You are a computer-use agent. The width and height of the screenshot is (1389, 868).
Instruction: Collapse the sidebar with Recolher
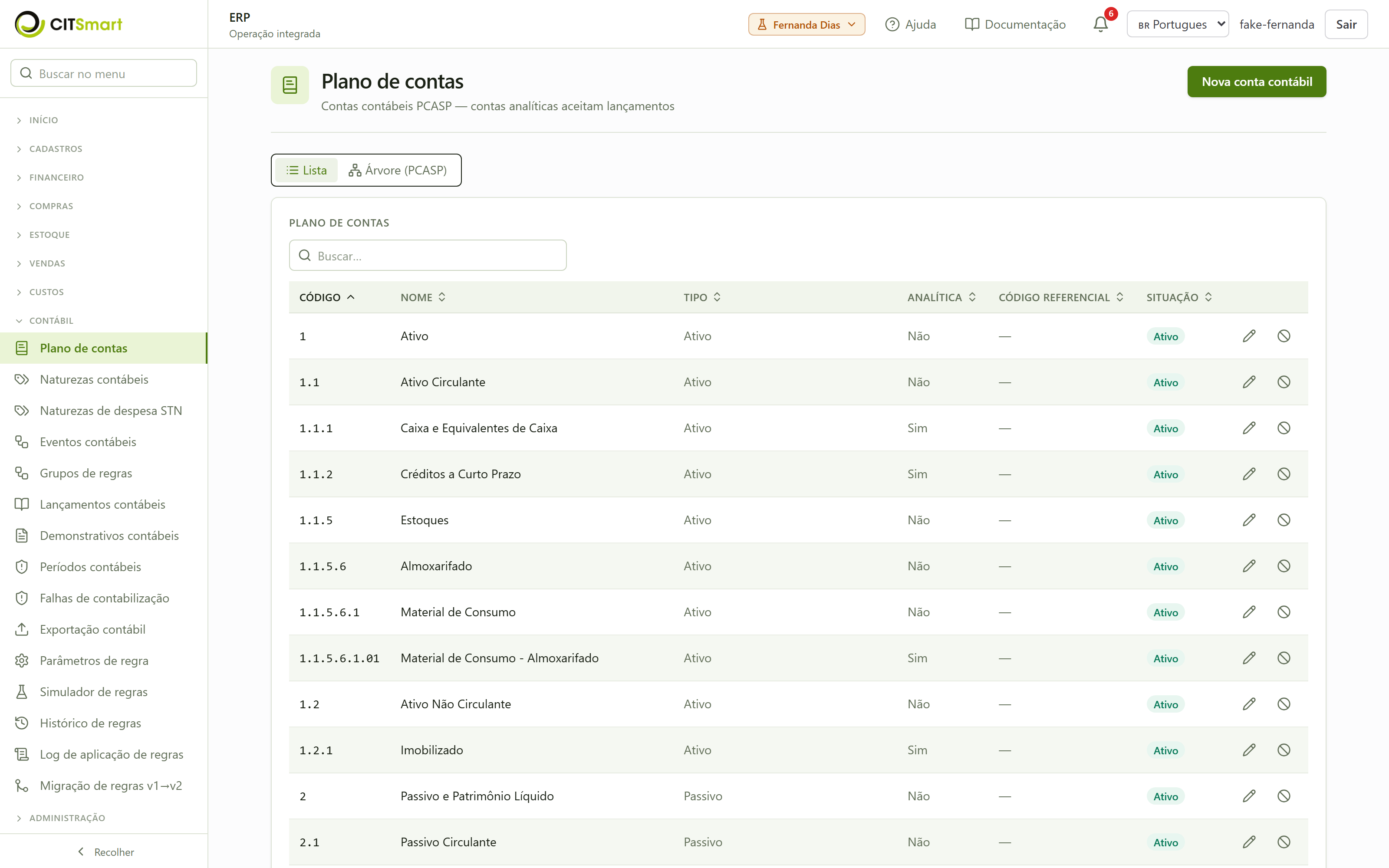pos(105,852)
